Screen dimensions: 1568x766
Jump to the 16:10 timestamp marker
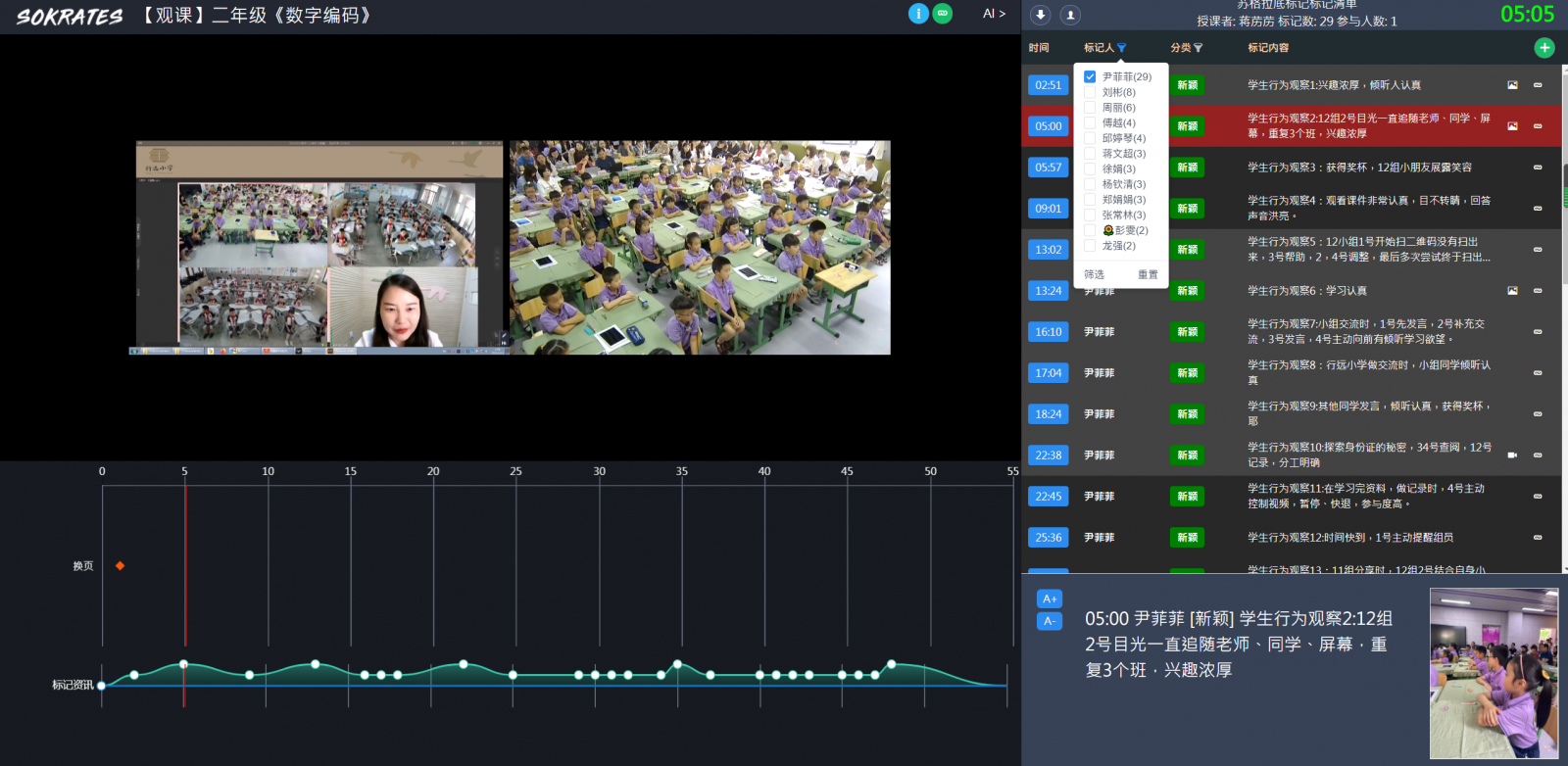coord(1048,332)
